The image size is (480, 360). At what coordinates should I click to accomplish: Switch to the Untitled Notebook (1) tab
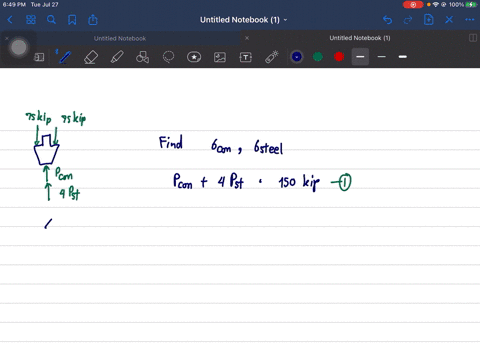[x=360, y=38]
